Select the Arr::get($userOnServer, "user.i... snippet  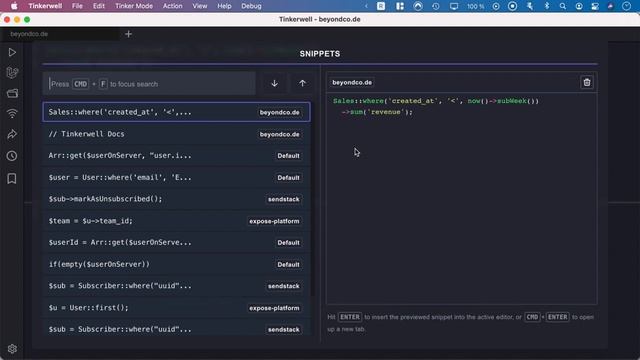[176, 156]
